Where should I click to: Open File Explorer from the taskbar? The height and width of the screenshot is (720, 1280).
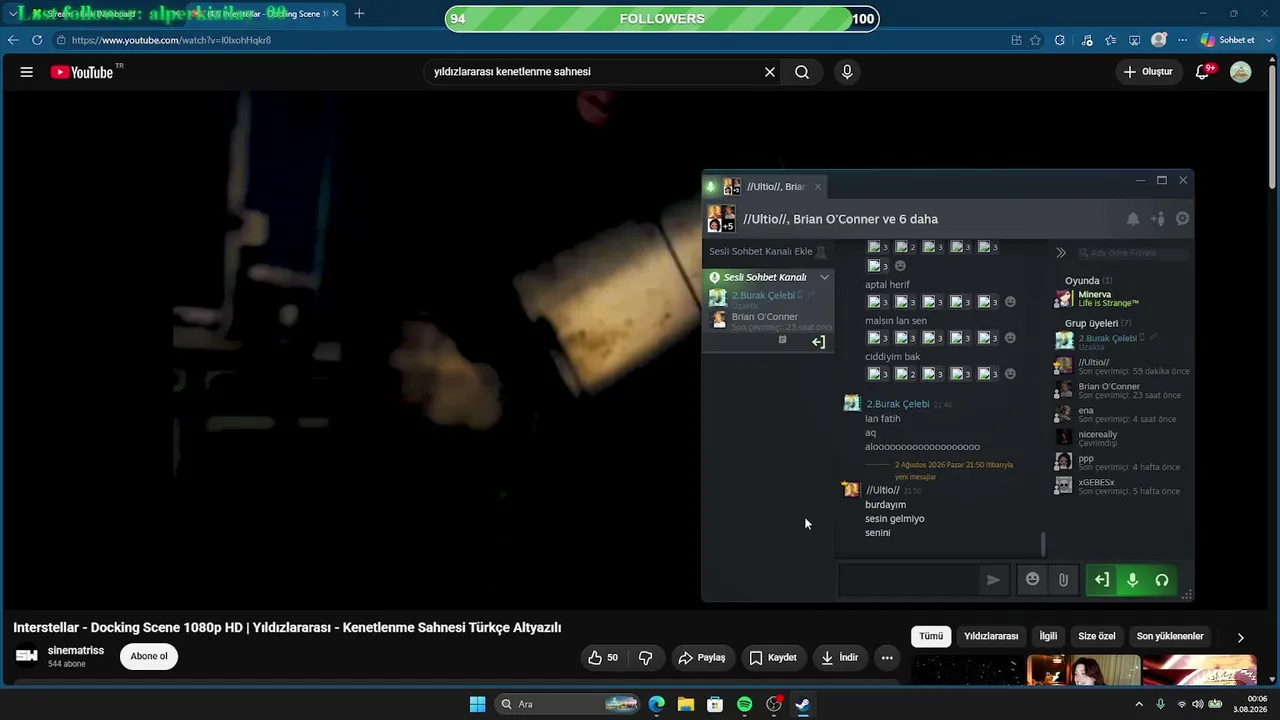tap(686, 704)
